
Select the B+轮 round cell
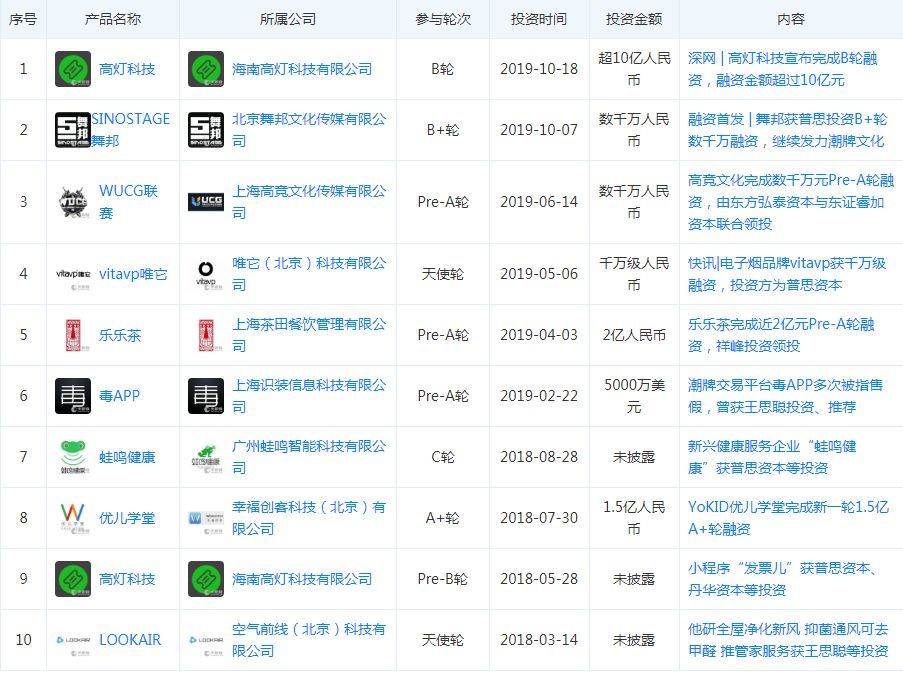point(443,130)
